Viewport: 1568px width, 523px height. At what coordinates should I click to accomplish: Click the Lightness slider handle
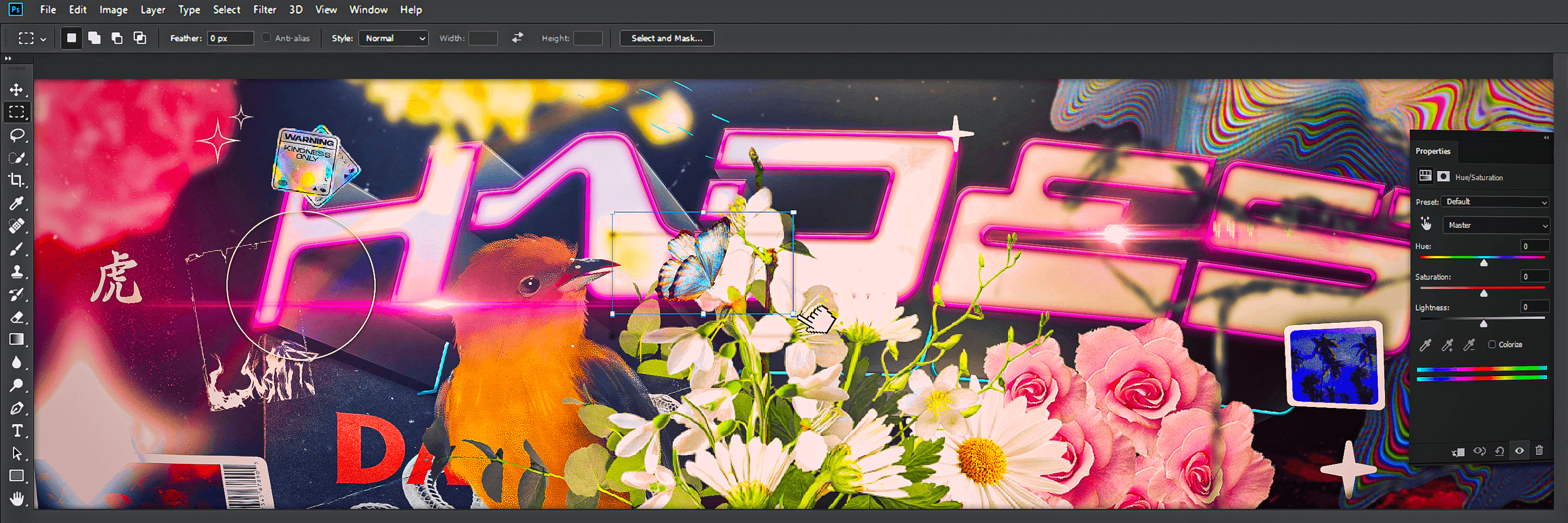coord(1484,323)
